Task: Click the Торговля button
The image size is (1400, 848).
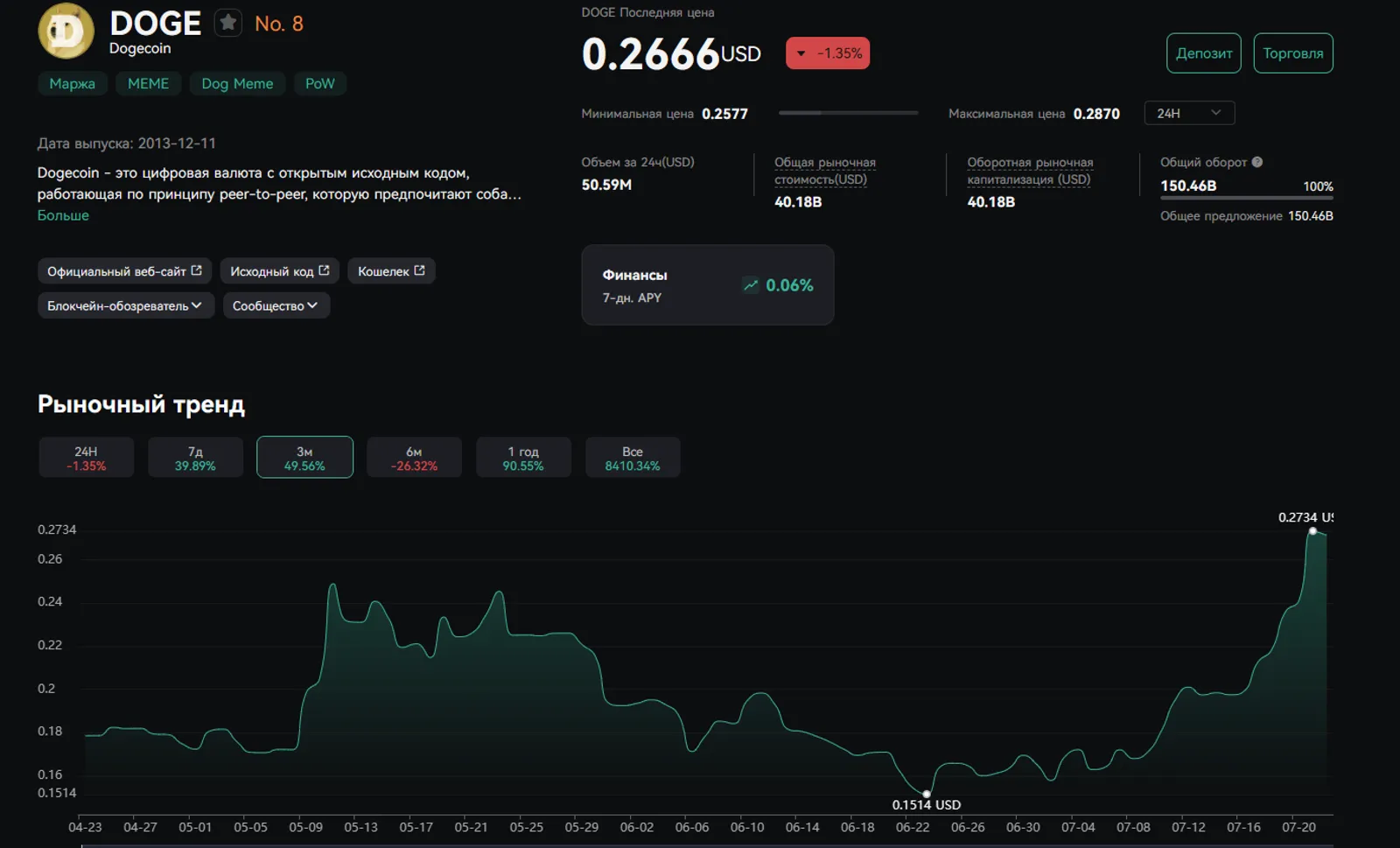Action: 1293,53
